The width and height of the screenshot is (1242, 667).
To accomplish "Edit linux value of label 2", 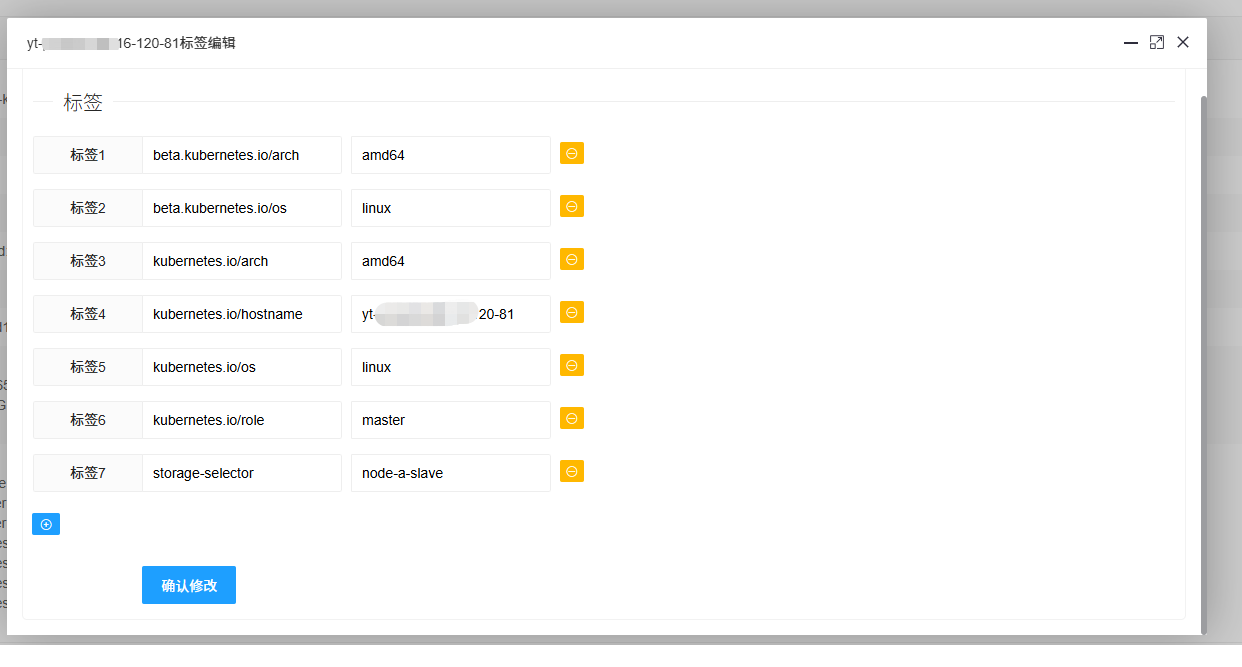I will [x=451, y=208].
